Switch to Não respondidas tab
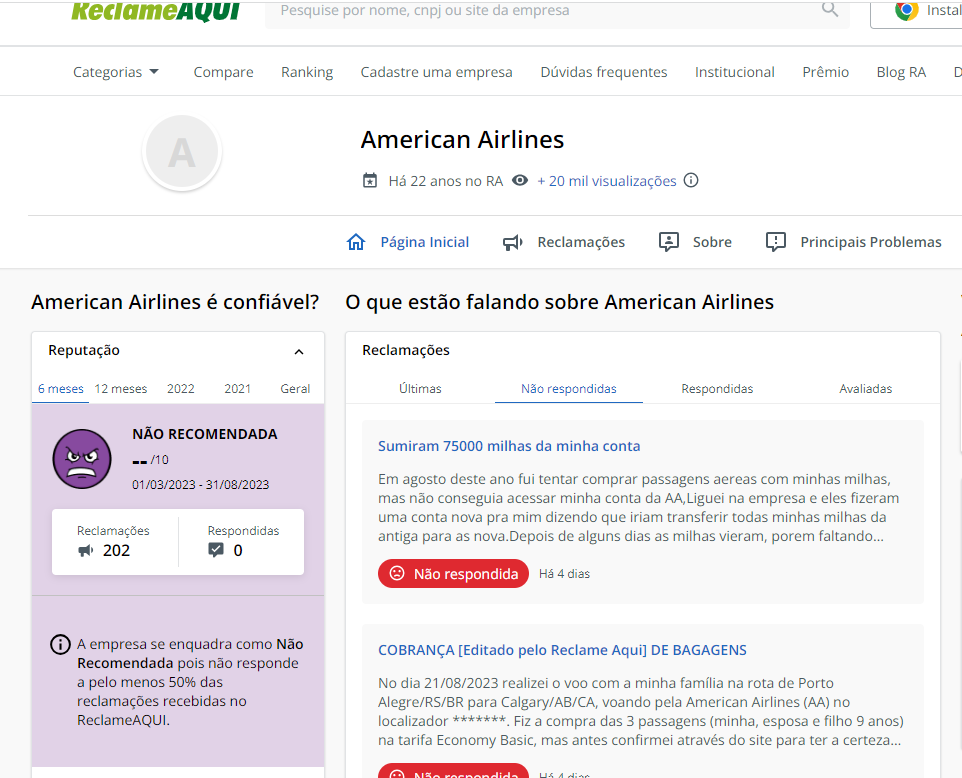 coord(569,388)
